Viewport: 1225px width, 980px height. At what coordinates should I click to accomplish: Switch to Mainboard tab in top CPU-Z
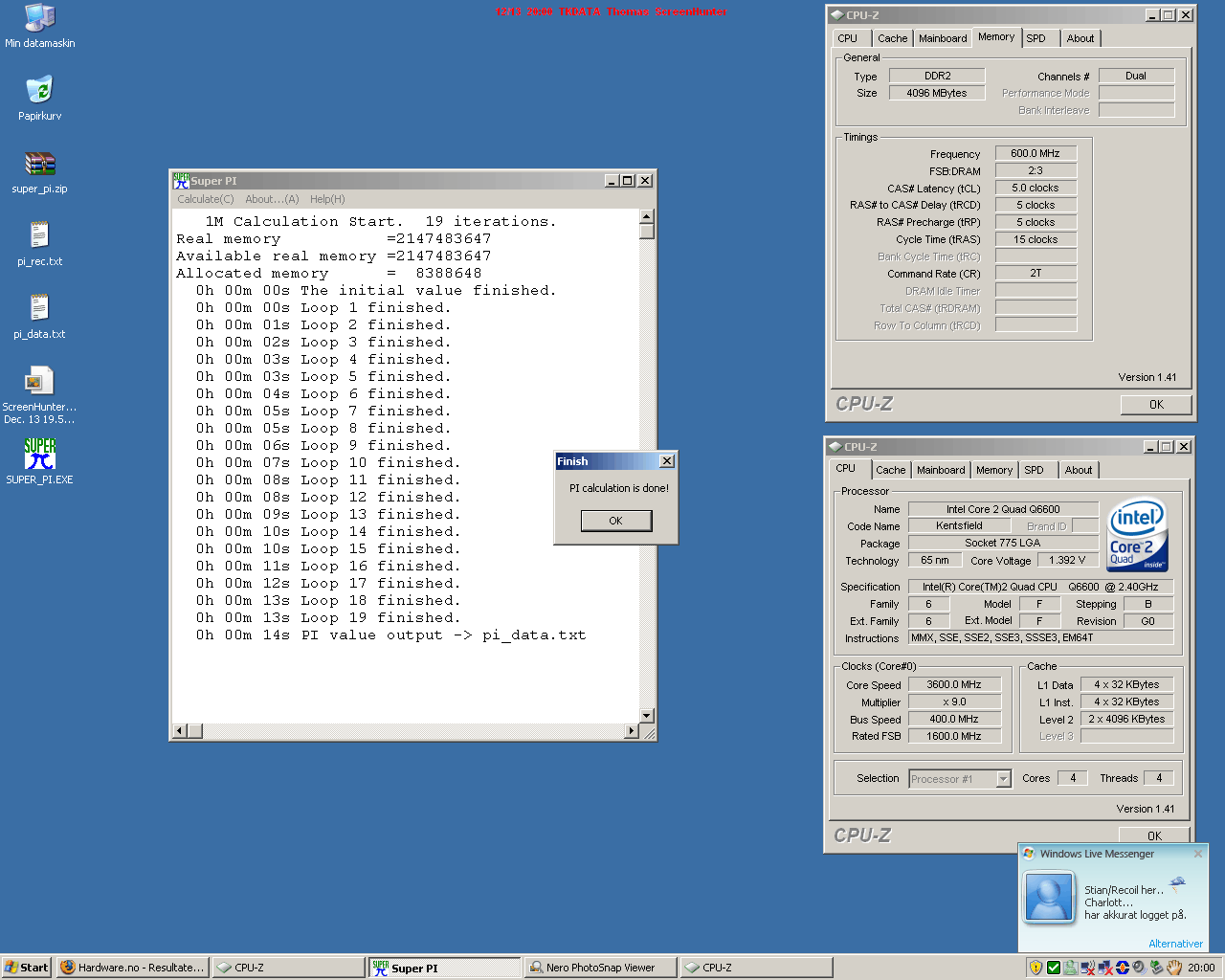[x=943, y=38]
